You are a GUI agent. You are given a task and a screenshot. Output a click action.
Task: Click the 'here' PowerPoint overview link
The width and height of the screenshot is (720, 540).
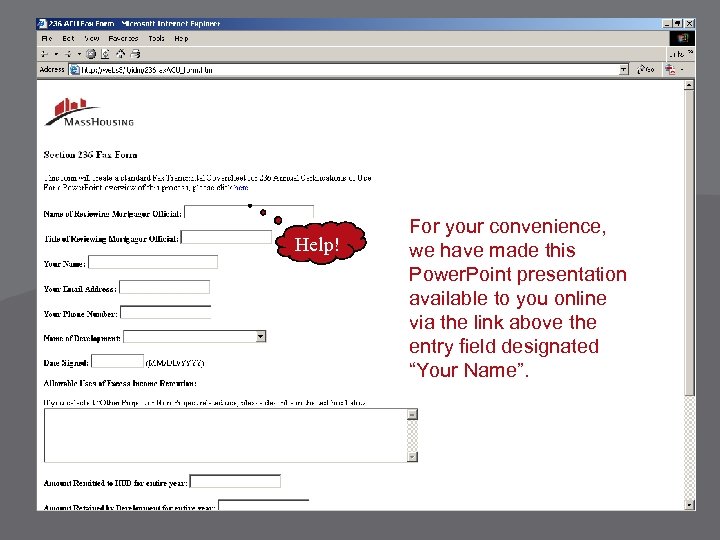click(x=241, y=187)
